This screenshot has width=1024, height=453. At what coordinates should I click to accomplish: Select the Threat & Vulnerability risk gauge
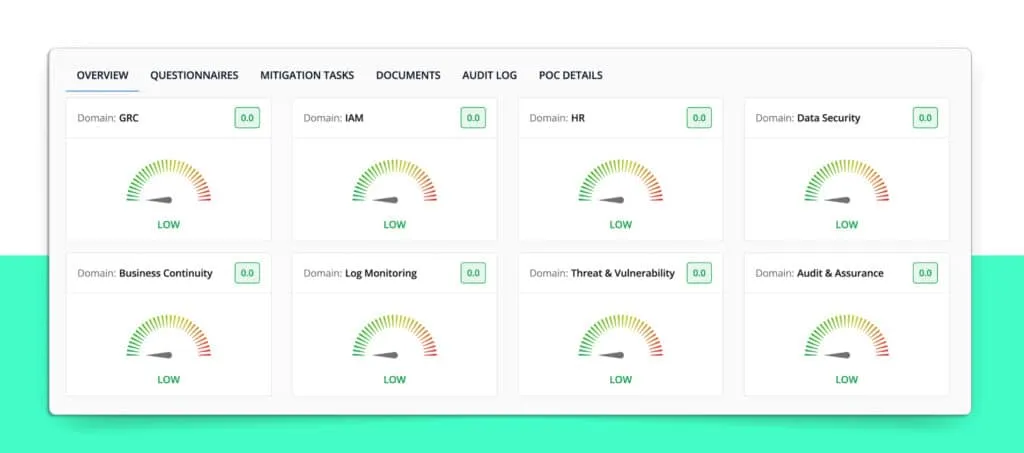620,336
